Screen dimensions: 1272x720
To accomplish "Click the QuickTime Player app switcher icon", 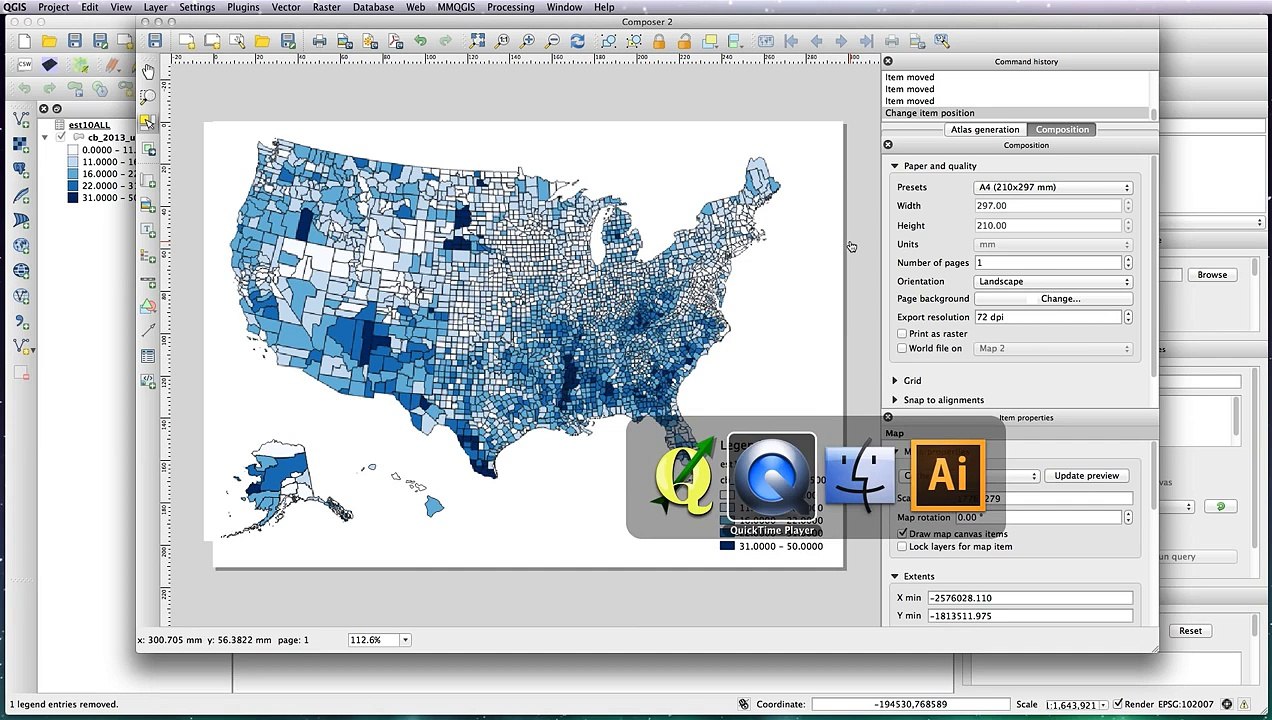I will 771,478.
